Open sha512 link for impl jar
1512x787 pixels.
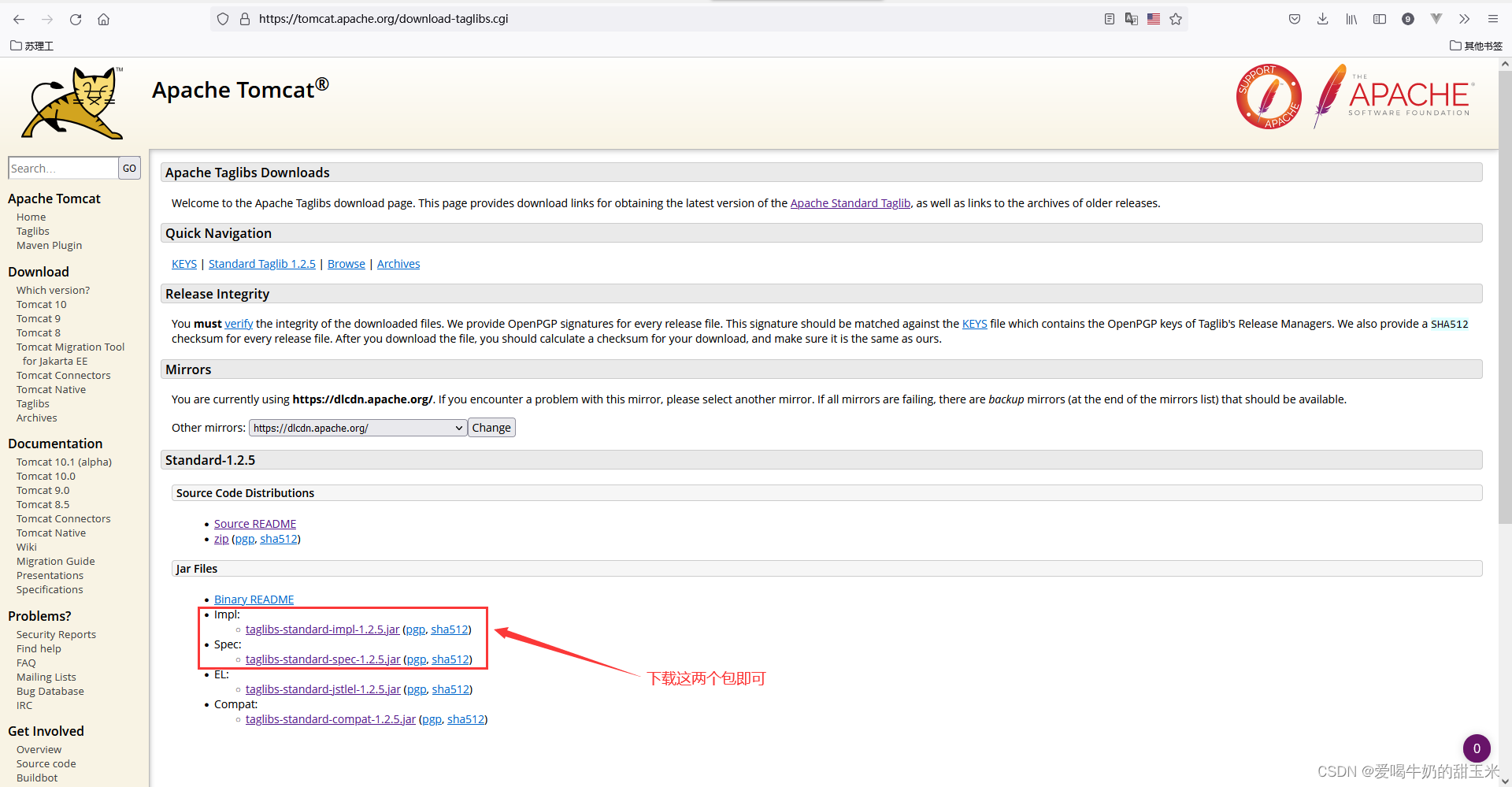(450, 629)
